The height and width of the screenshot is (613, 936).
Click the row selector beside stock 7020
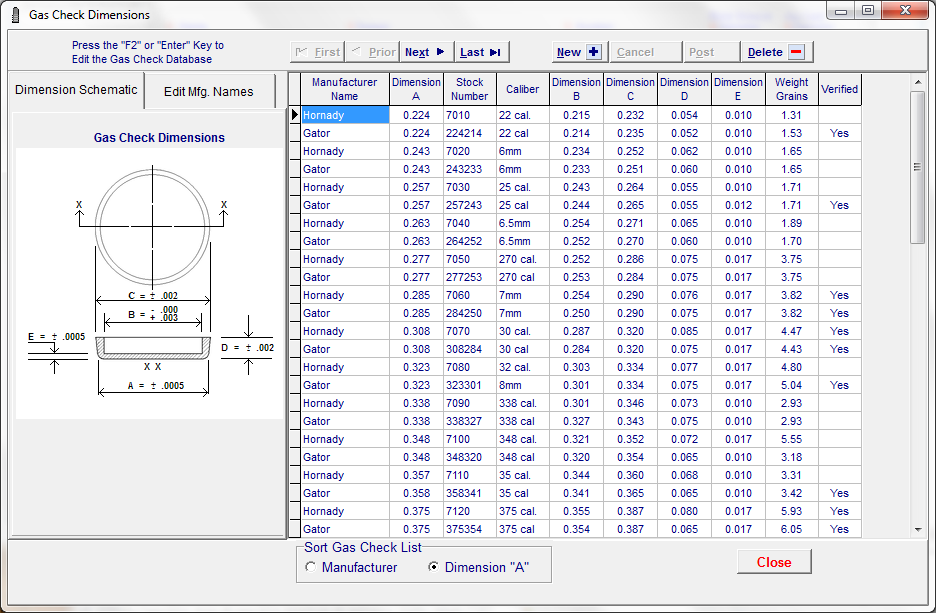pos(294,151)
